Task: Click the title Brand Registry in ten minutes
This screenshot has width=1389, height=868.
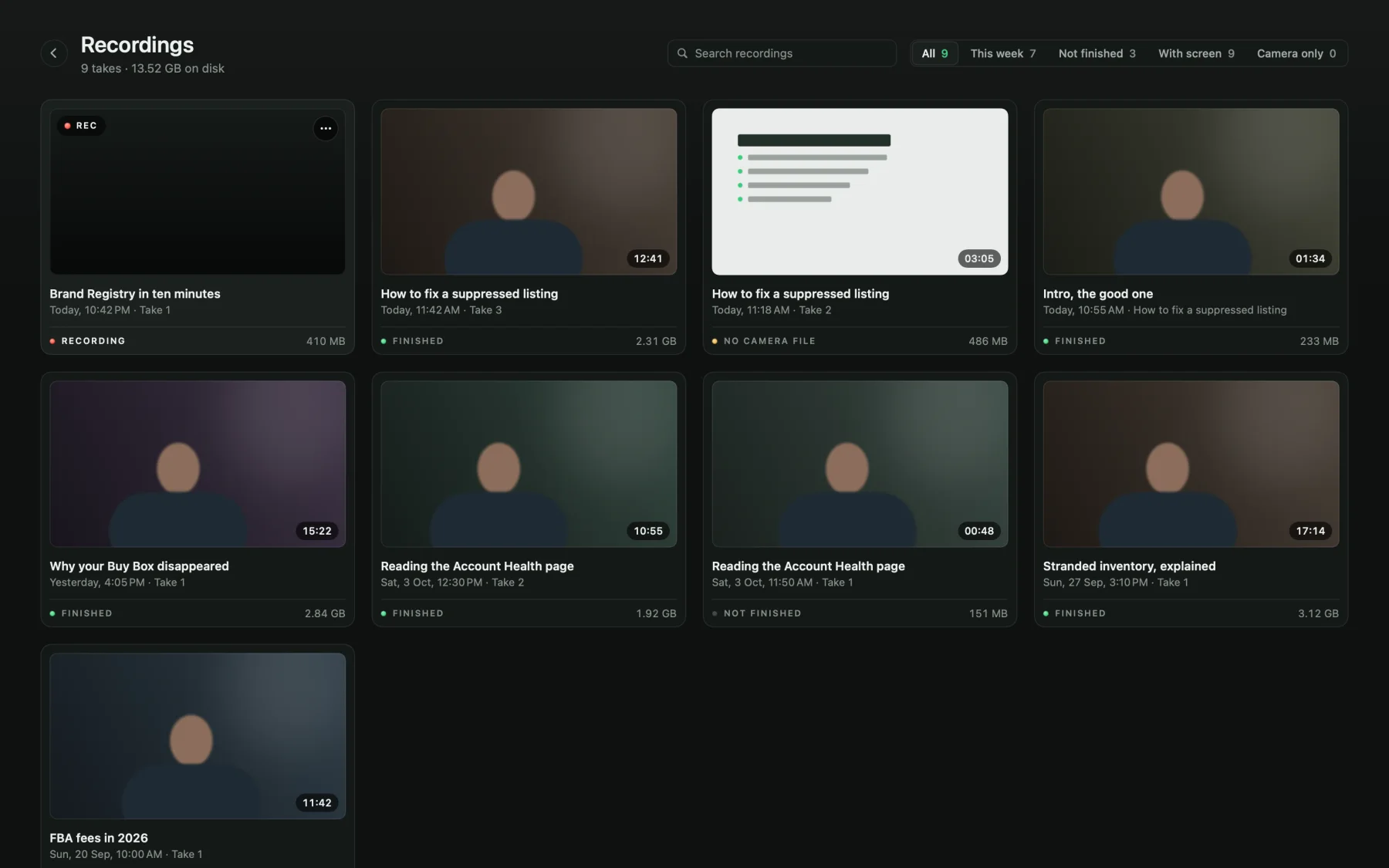Action: (x=135, y=294)
